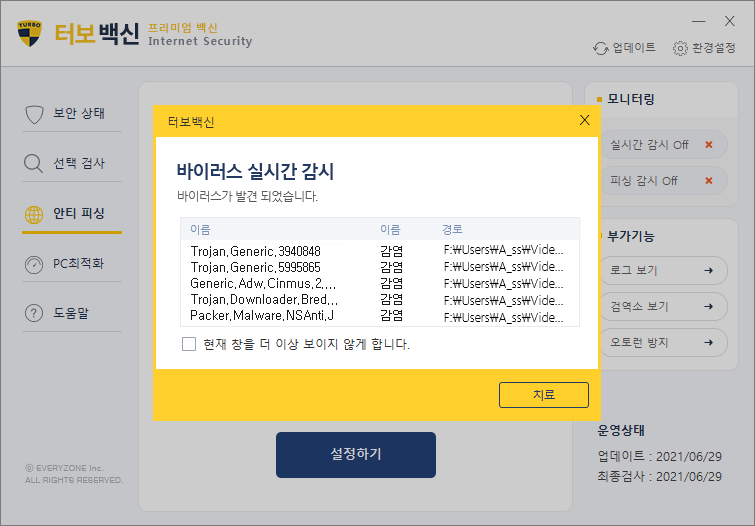Select the Packer.Malware.NSAnti.J entry
This screenshot has width=755, height=526.
coord(262,316)
